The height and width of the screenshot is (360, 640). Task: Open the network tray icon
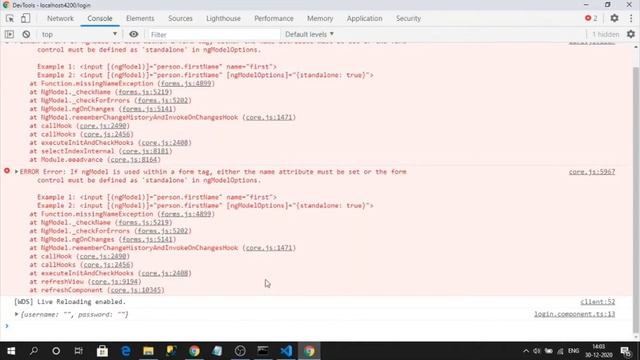(560, 351)
